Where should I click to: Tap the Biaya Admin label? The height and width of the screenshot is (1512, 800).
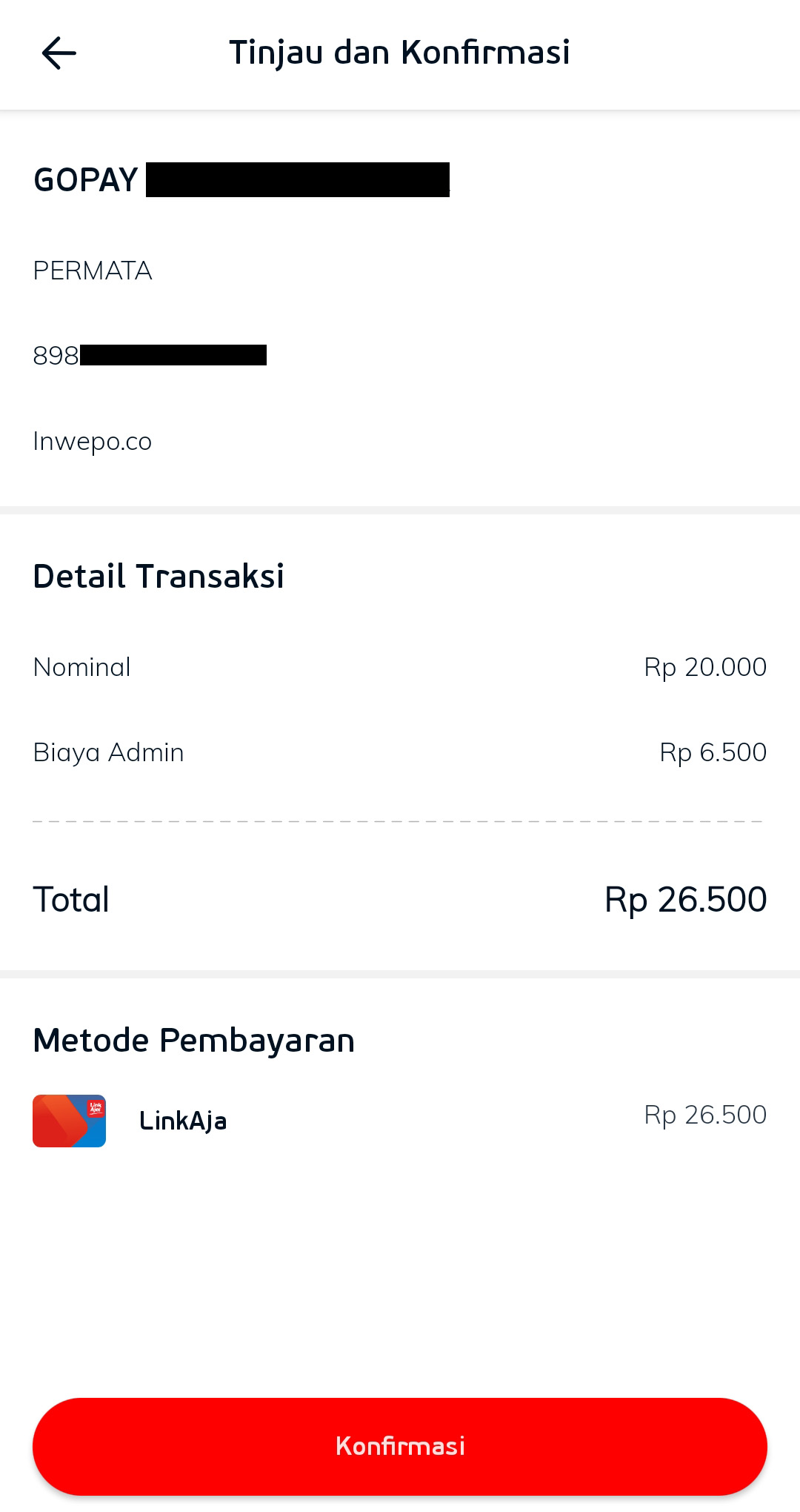(109, 752)
